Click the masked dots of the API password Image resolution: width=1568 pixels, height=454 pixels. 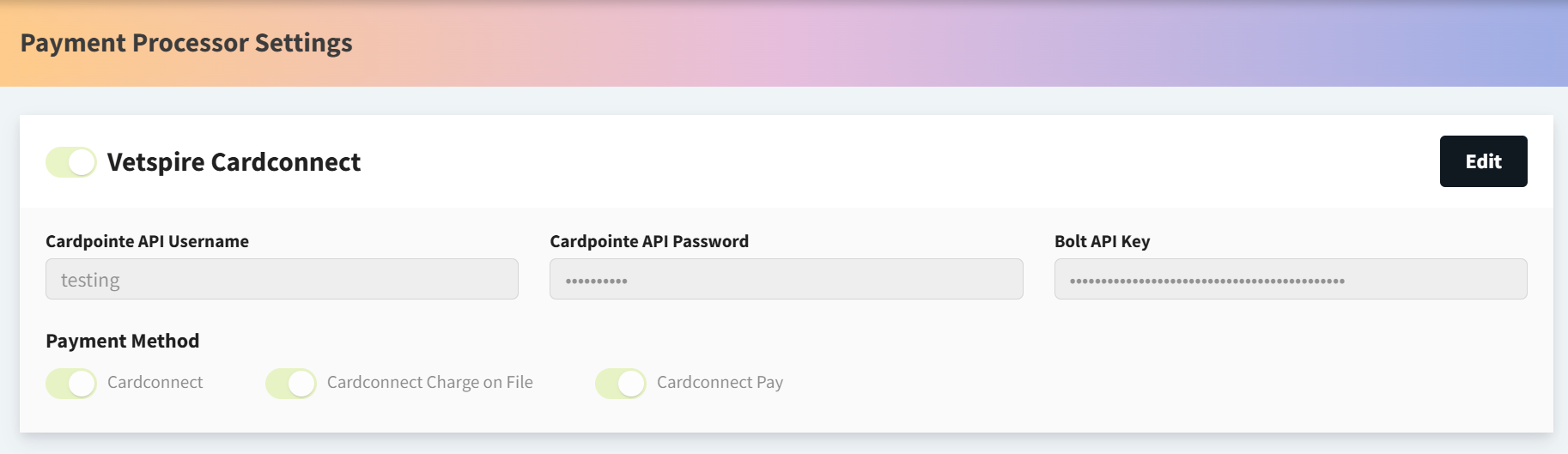point(596,281)
